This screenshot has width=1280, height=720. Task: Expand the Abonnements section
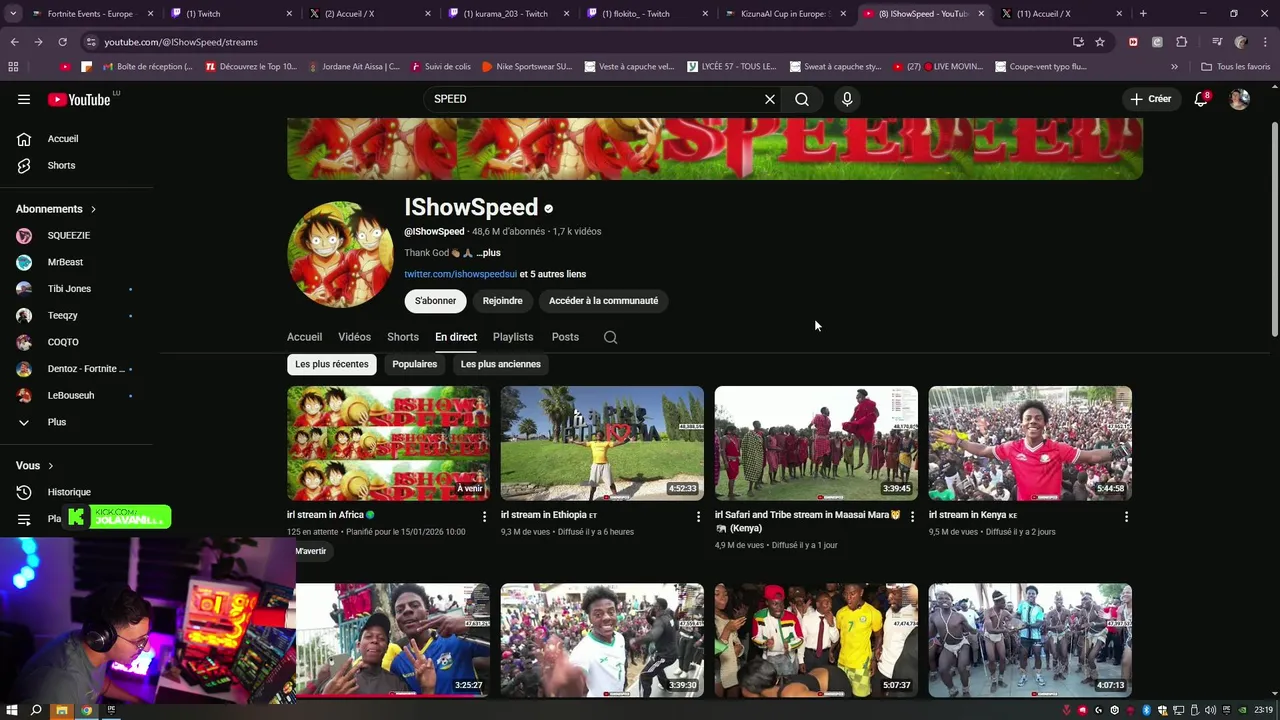[56, 209]
